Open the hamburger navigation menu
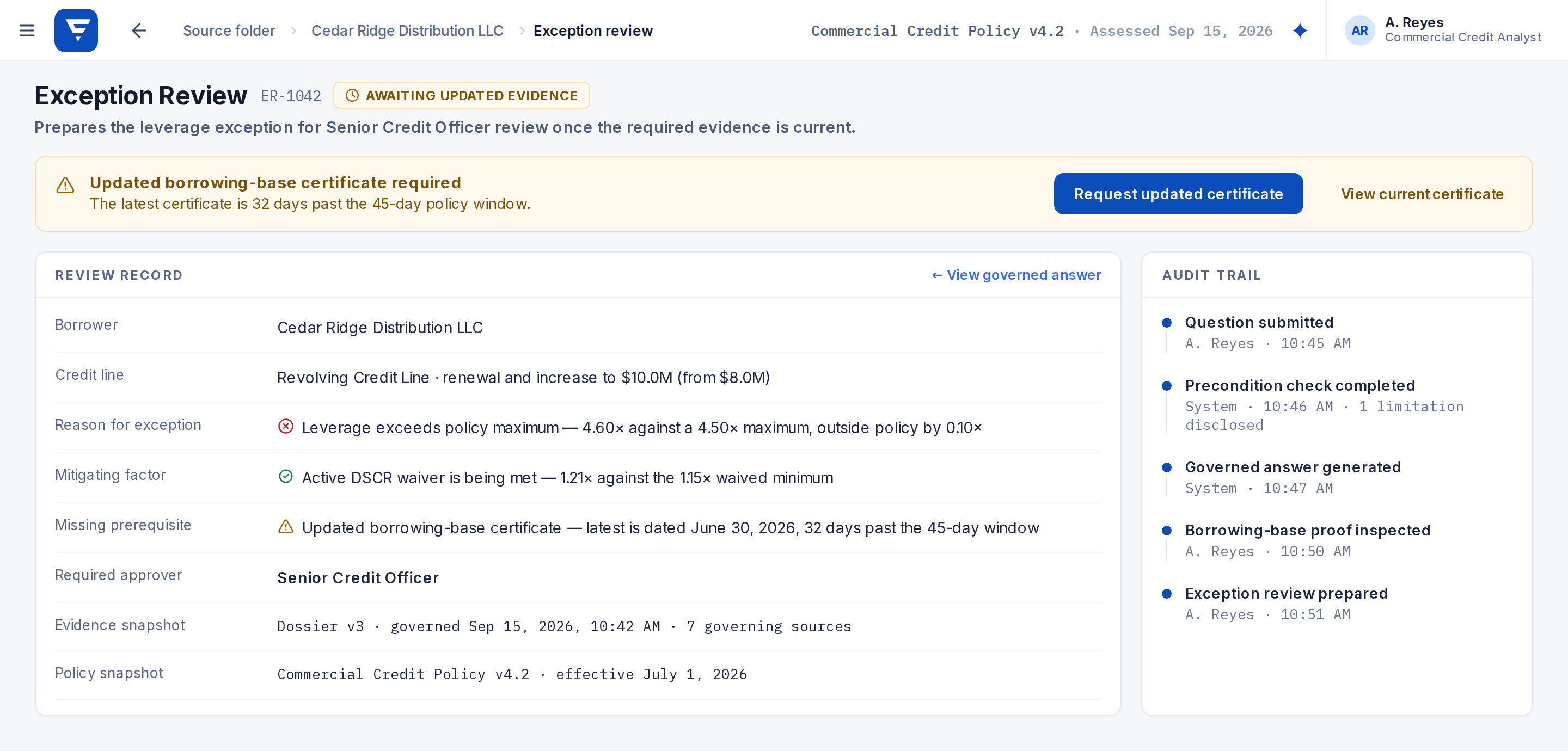1568x751 pixels. [27, 30]
